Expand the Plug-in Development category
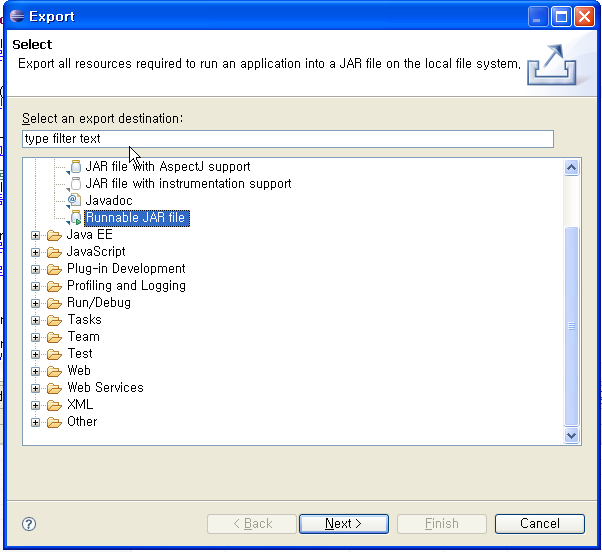This screenshot has width=602, height=552. (35, 269)
